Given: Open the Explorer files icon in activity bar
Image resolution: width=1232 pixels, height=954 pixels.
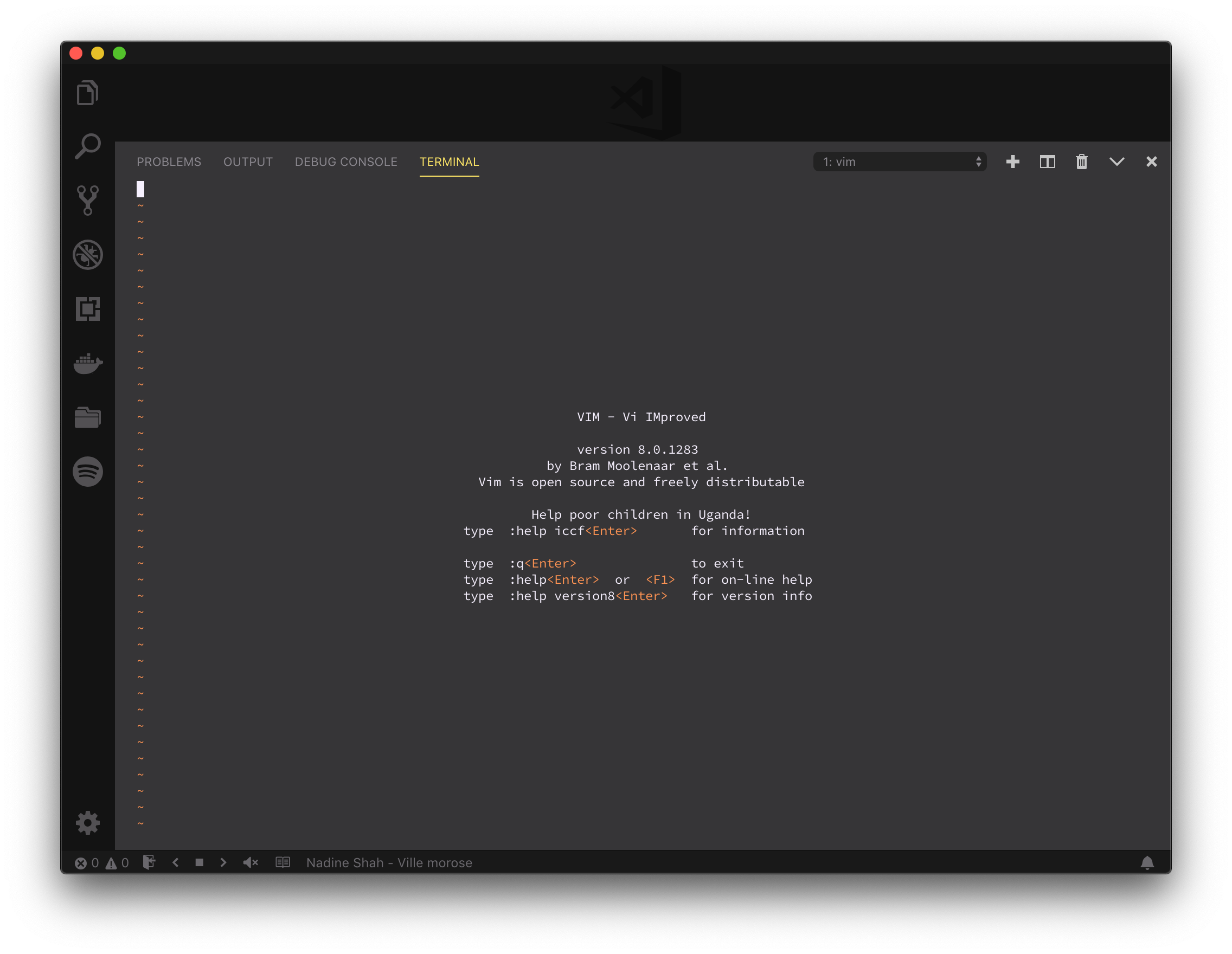Looking at the screenshot, I should click(87, 93).
